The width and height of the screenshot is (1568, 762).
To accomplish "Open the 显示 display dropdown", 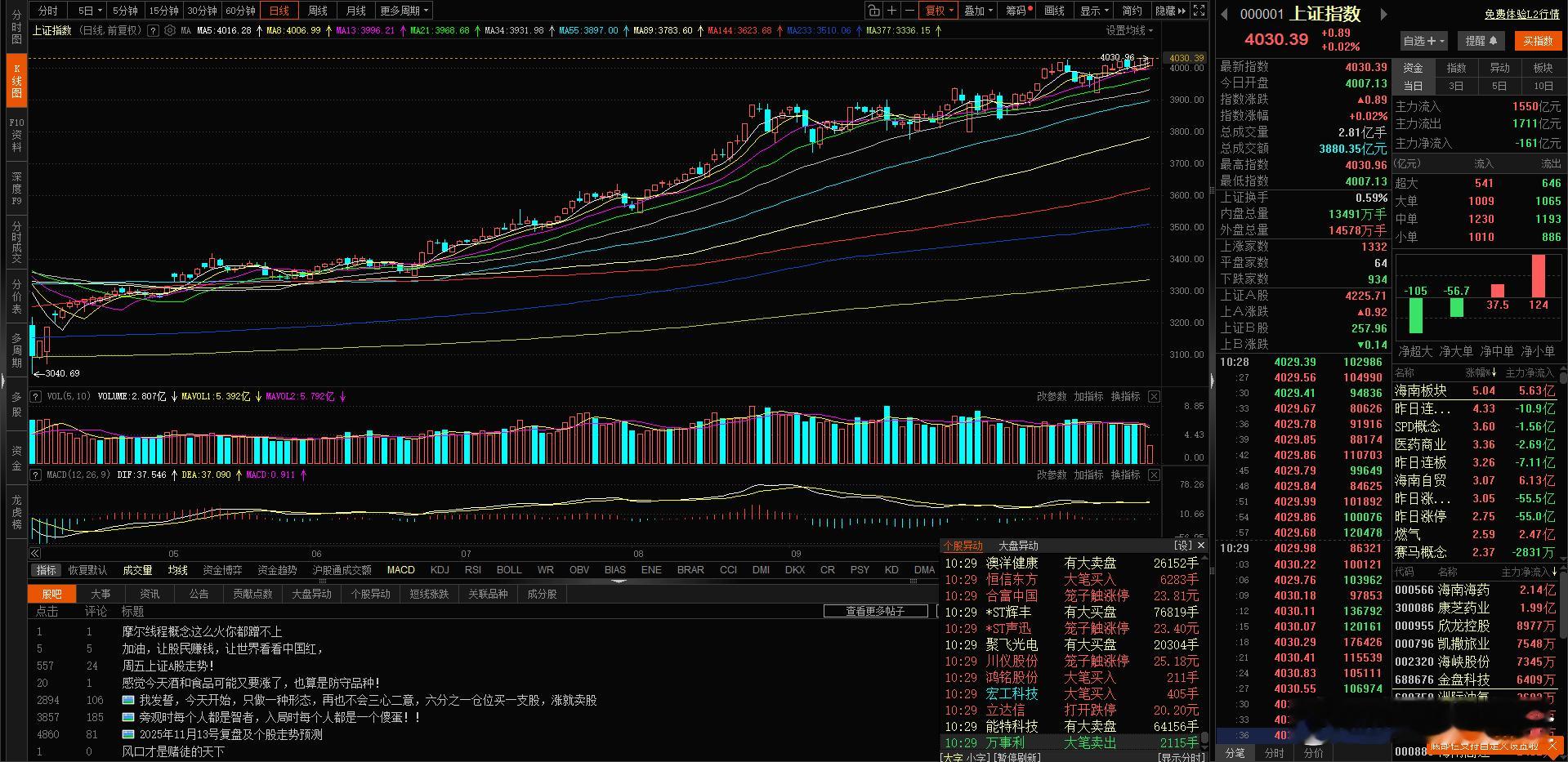I will [1093, 10].
